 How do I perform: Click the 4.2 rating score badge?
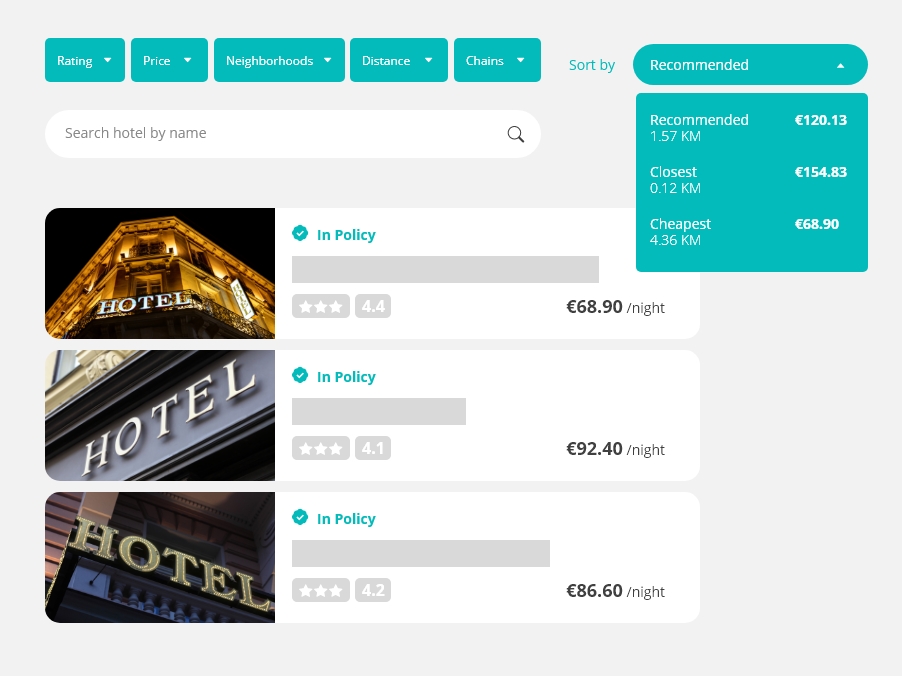[372, 590]
